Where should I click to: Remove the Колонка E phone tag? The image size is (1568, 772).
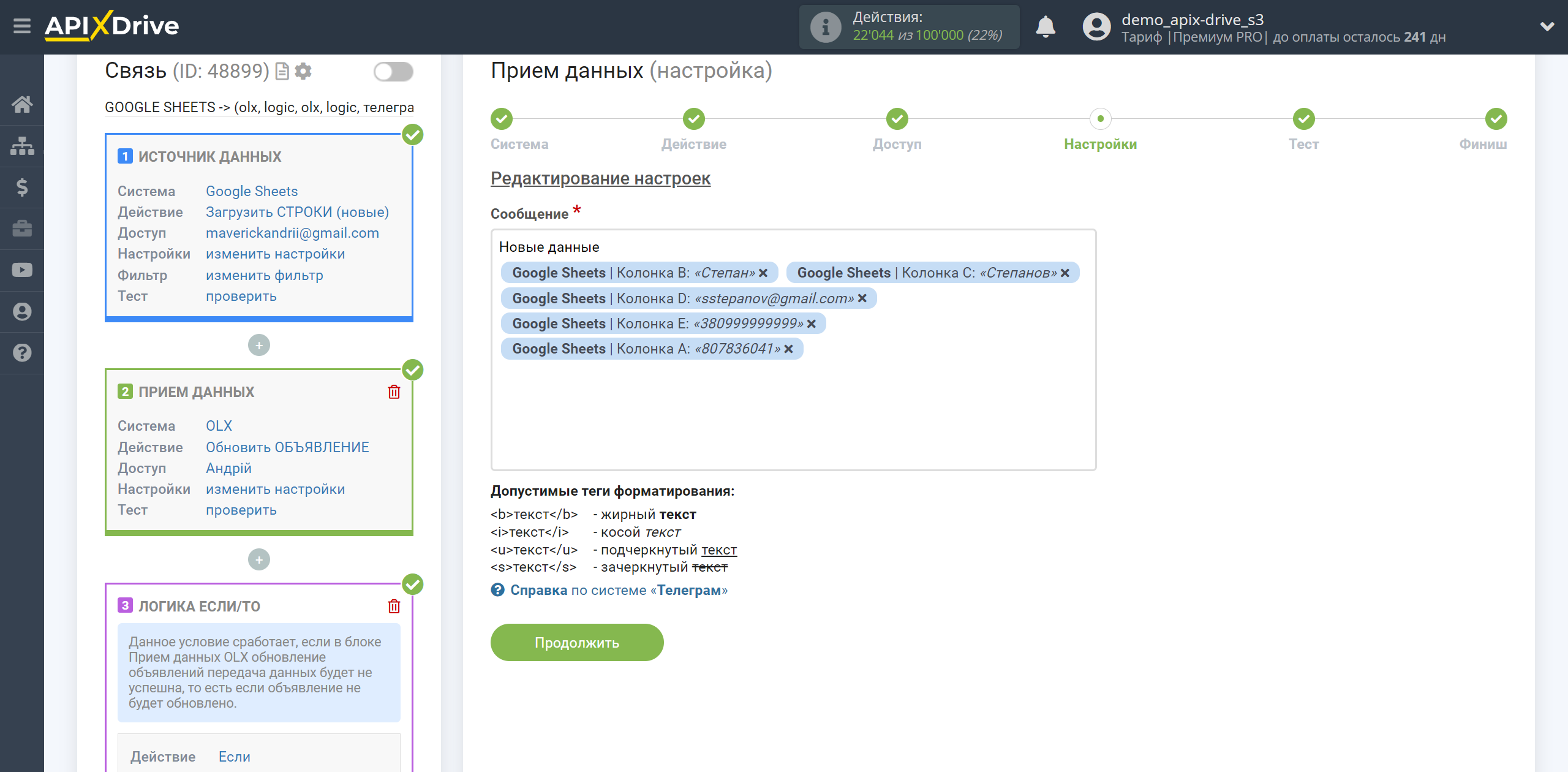click(812, 324)
